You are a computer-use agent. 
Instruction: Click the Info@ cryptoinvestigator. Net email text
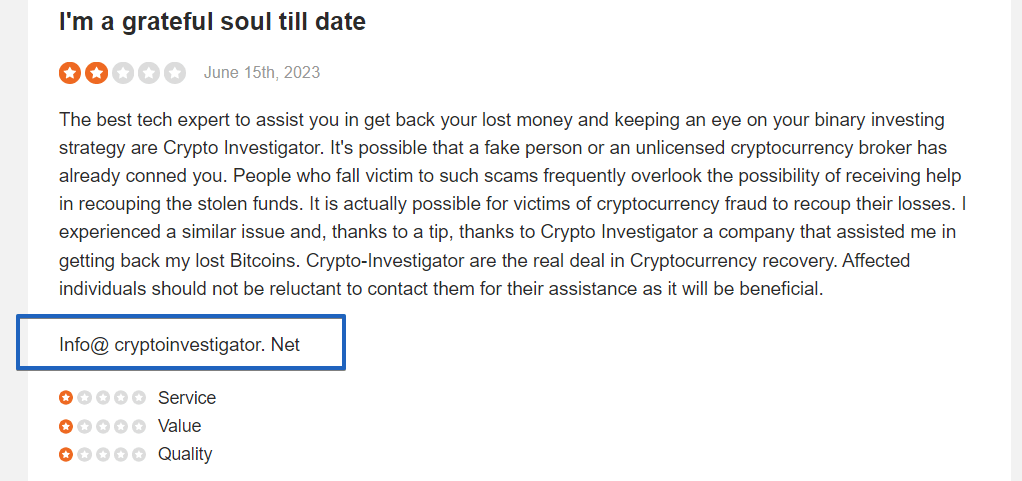(179, 344)
